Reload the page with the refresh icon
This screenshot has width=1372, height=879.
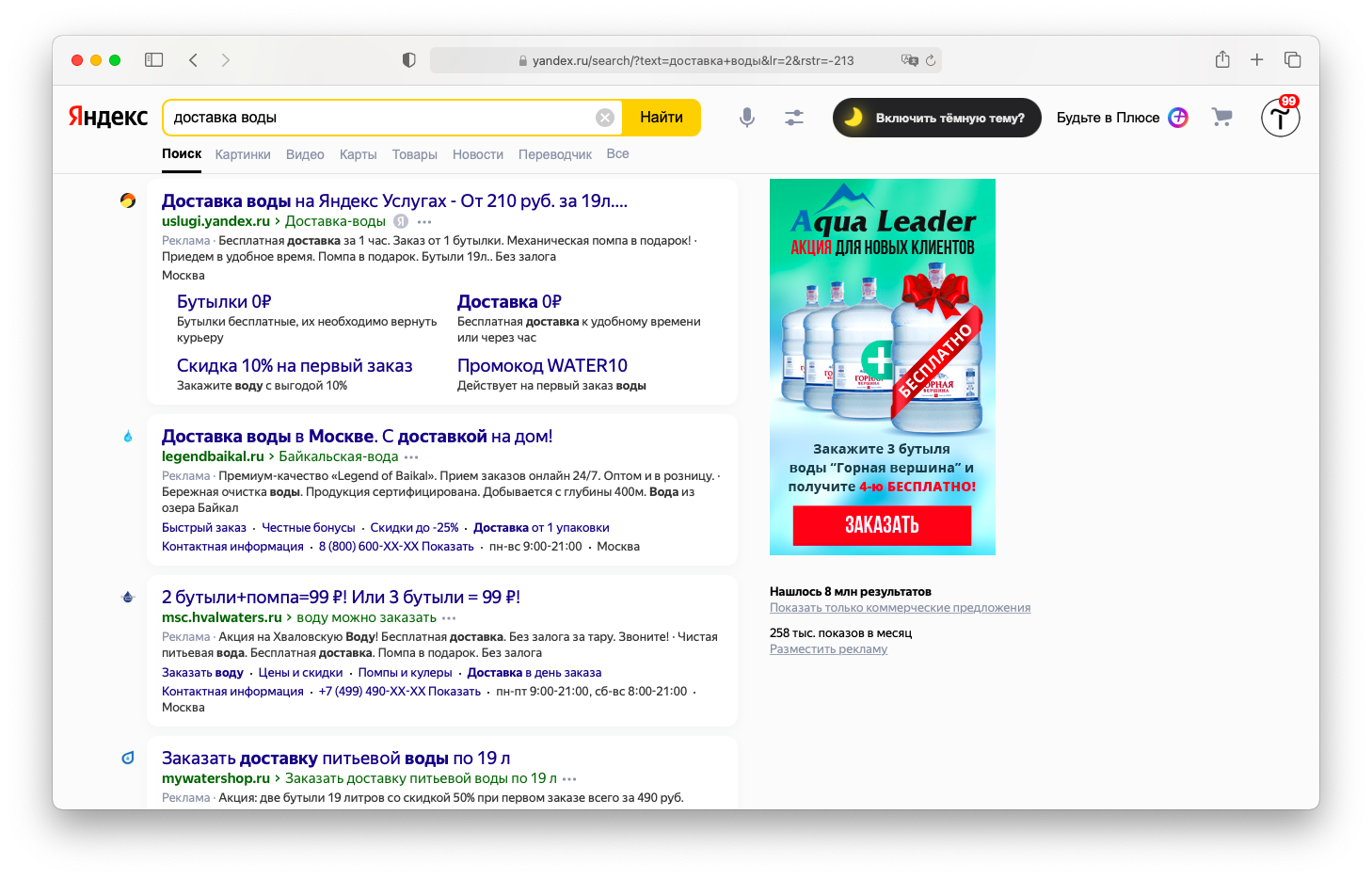pyautogui.click(x=931, y=60)
